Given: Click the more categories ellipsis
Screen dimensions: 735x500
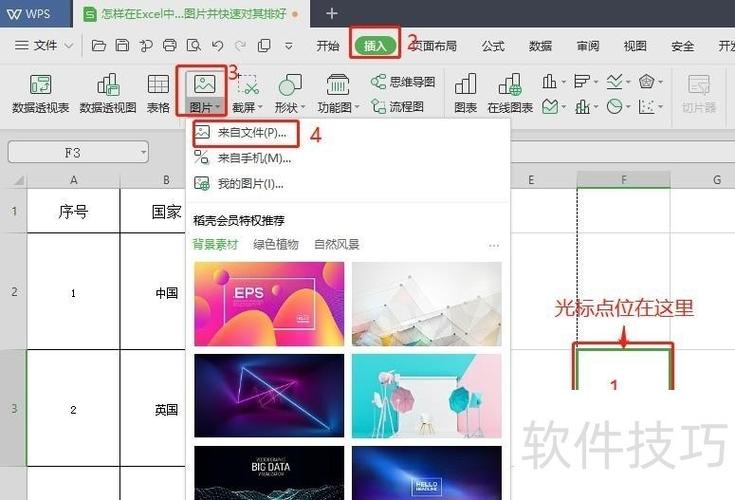Looking at the screenshot, I should [x=494, y=245].
